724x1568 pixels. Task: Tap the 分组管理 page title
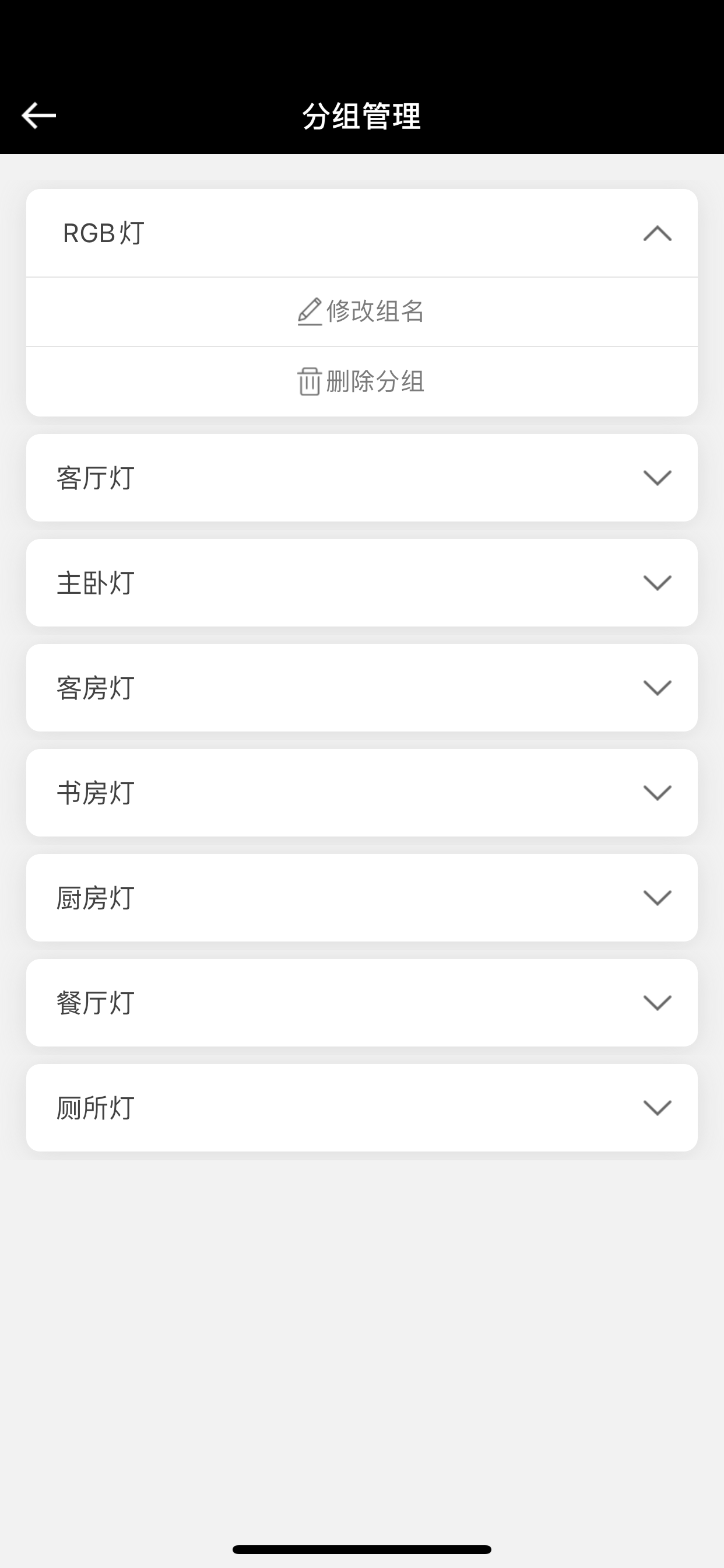[x=362, y=116]
